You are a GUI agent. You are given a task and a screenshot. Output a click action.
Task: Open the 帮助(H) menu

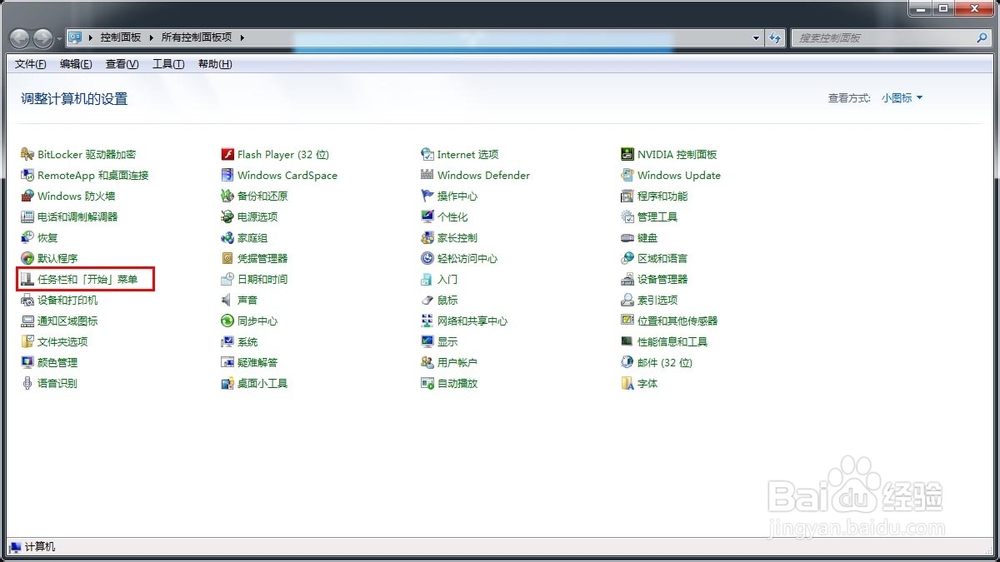[215, 64]
